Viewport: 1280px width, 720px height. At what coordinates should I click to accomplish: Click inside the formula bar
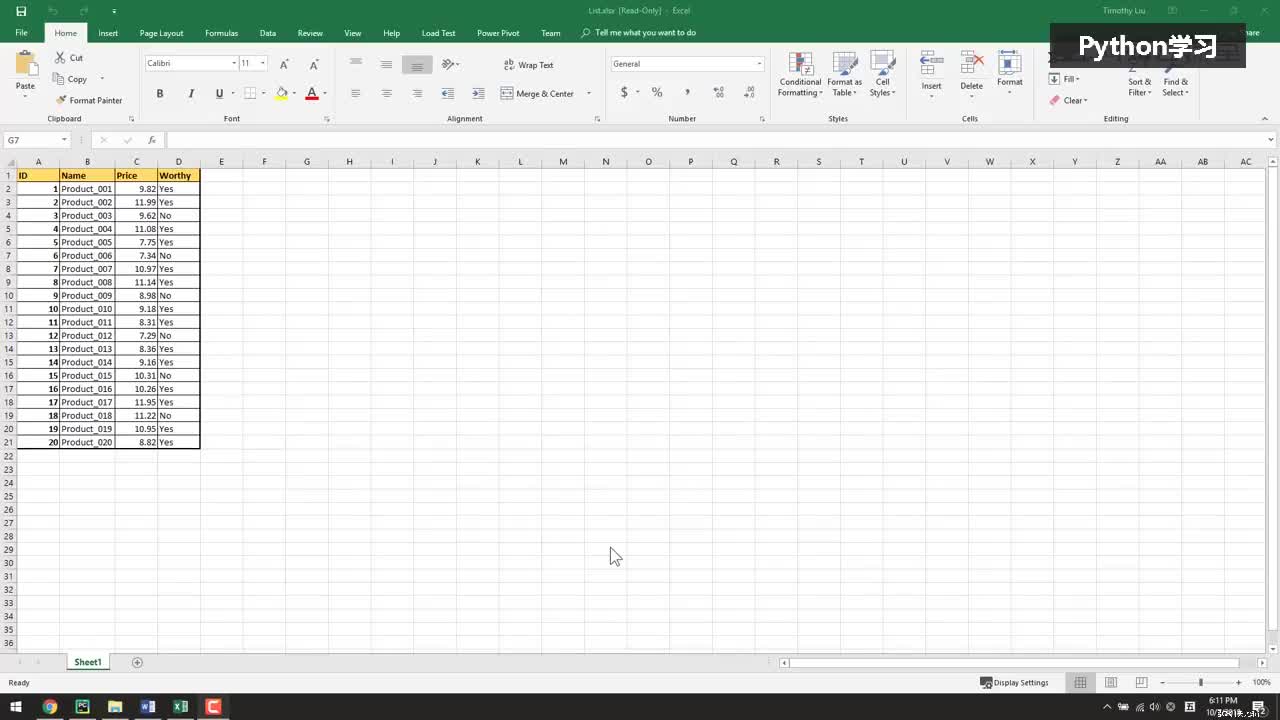pyautogui.click(x=715, y=140)
